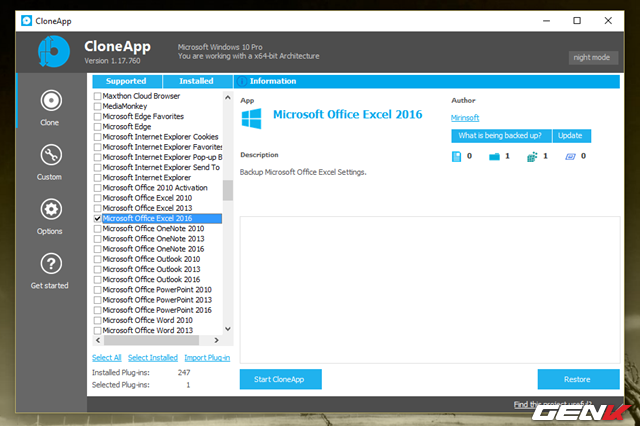Select Microsoft Internet Explorer Cookies entry

tap(160, 137)
